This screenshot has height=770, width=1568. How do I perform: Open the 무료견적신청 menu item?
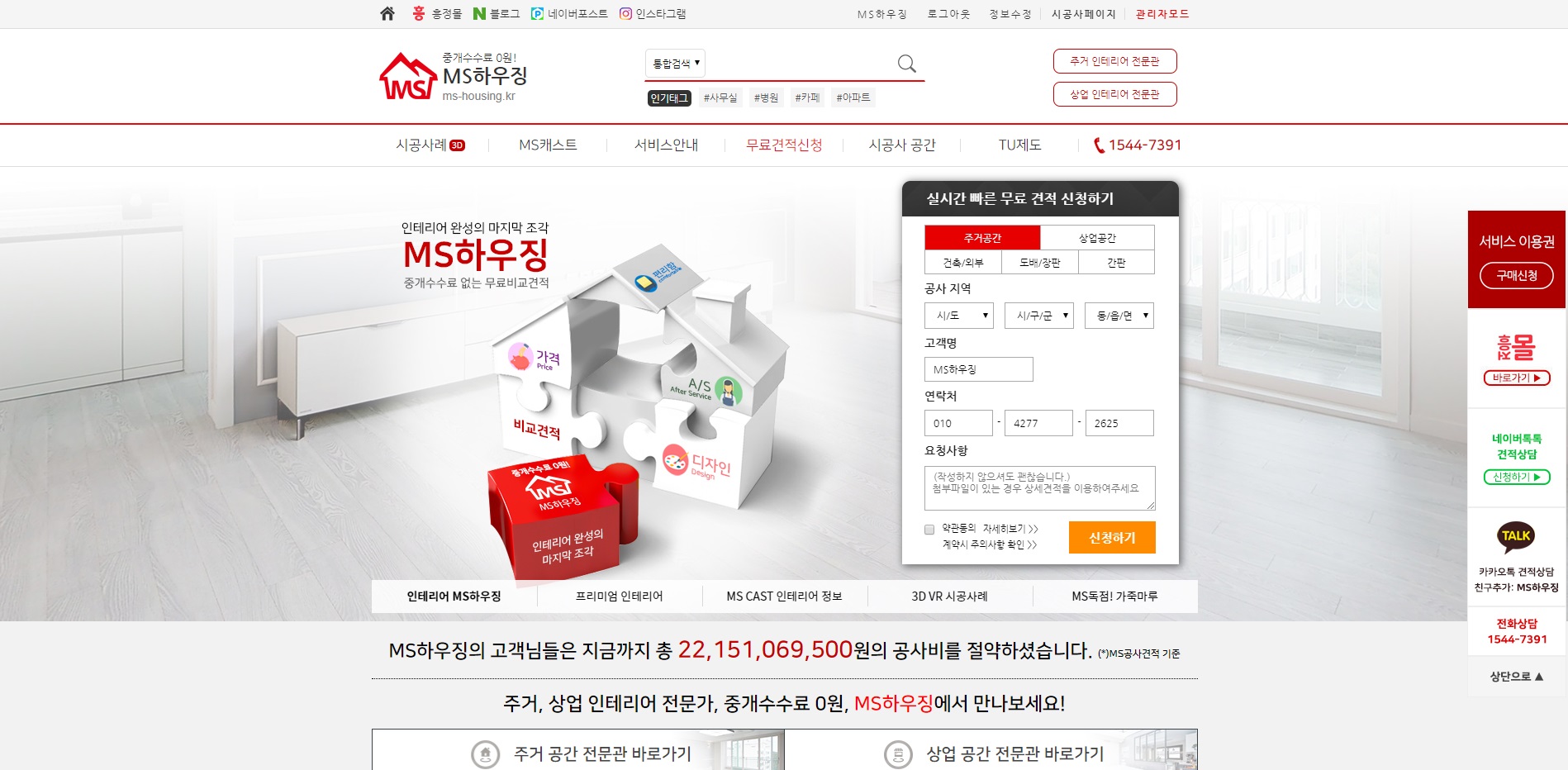coord(784,145)
